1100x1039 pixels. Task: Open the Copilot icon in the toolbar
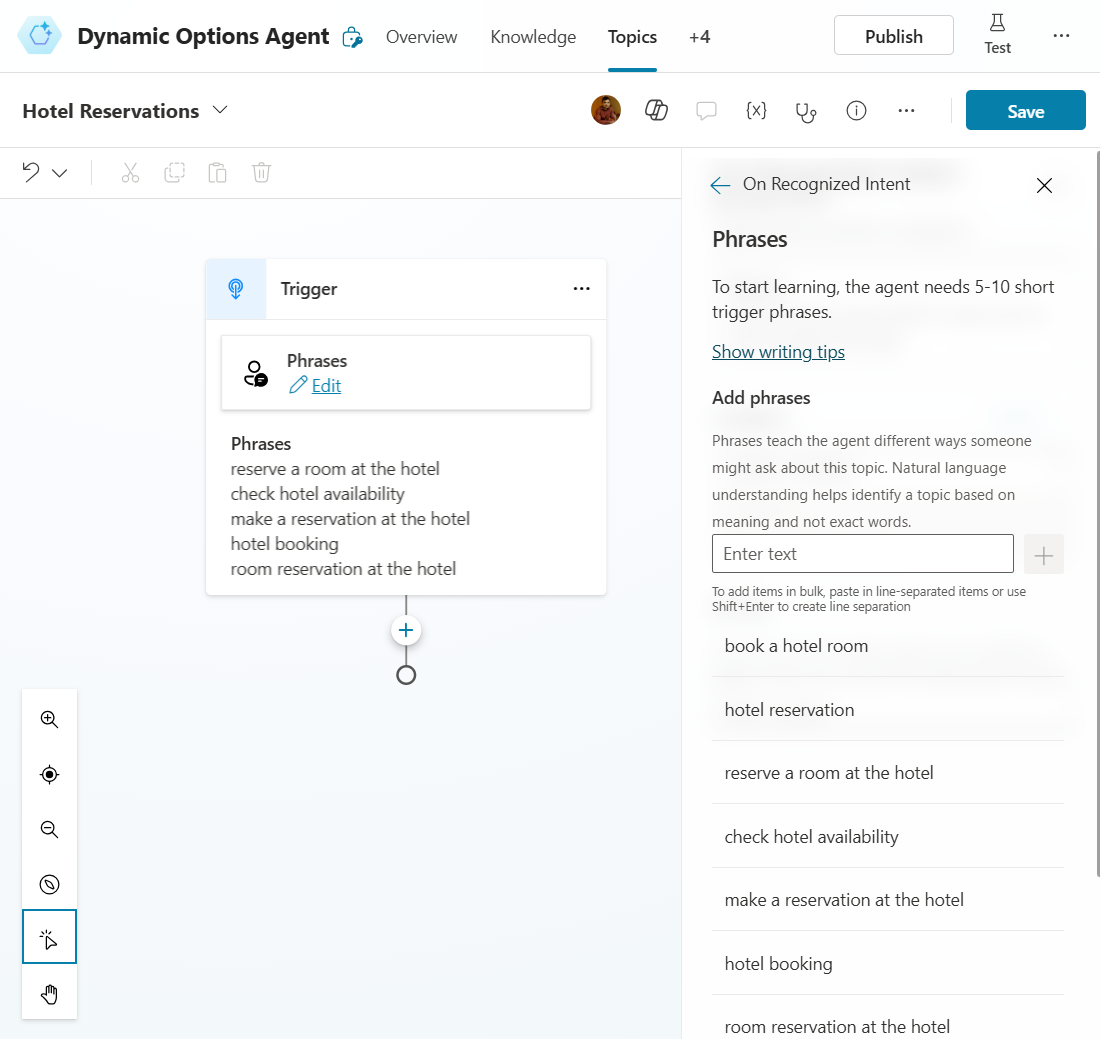coord(656,111)
